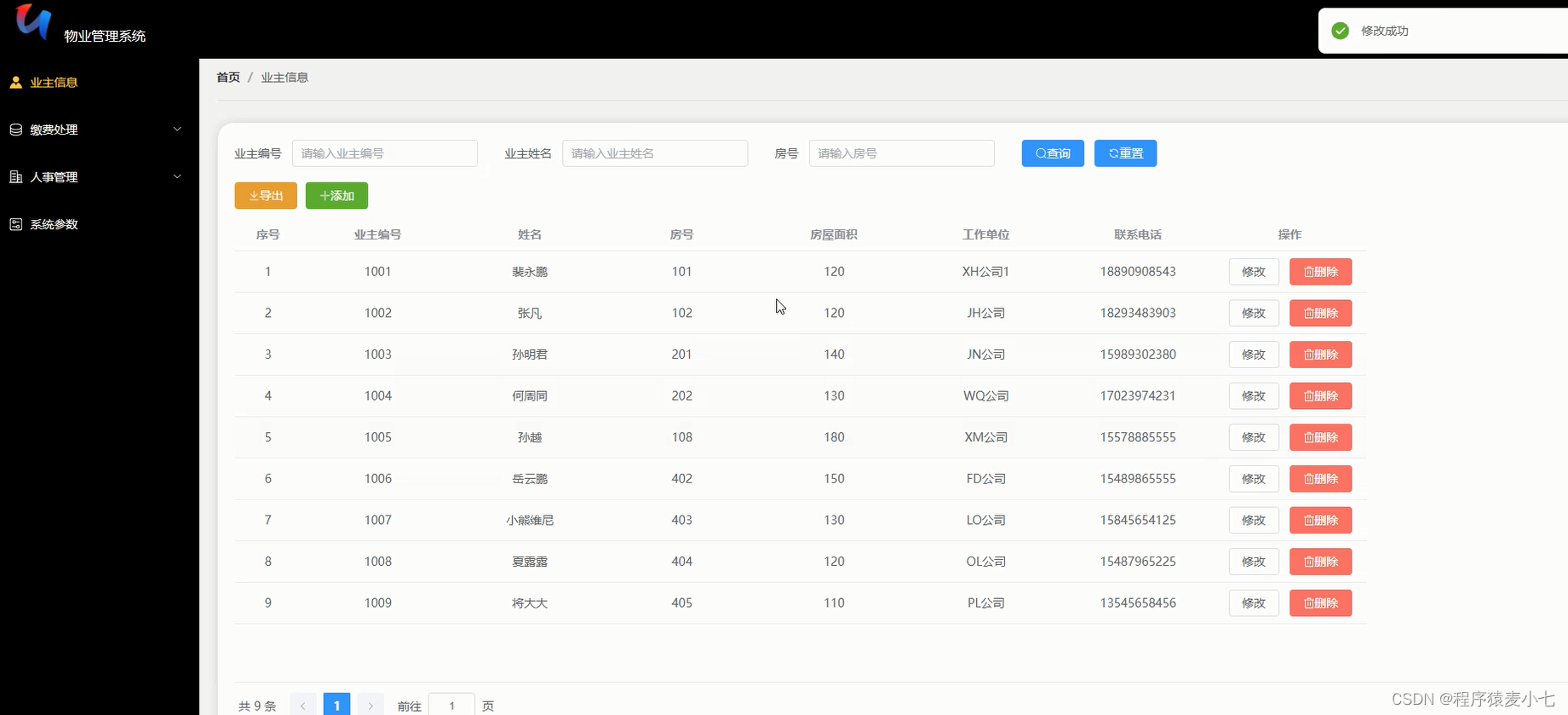The width and height of the screenshot is (1568, 715).
Task: Edit owner 小熊维尼 with 修改
Action: (1254, 520)
